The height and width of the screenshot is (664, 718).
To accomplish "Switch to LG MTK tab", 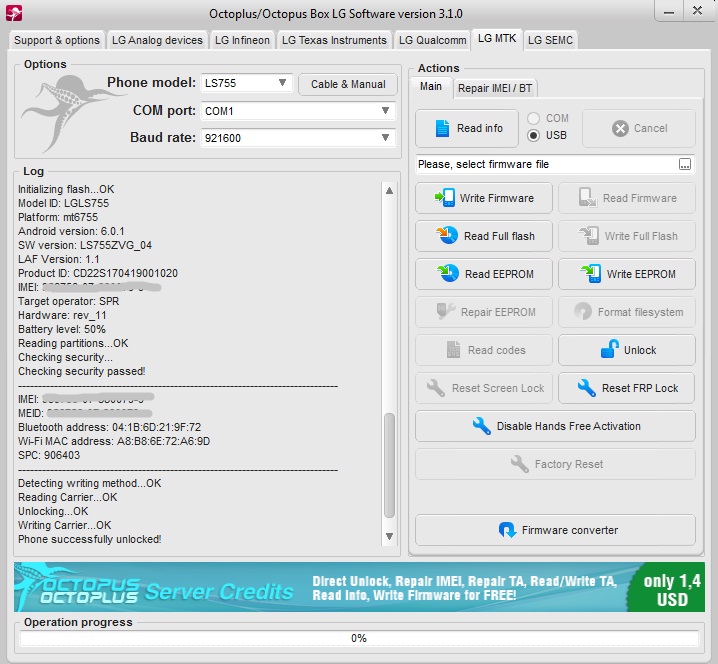I will (x=497, y=38).
